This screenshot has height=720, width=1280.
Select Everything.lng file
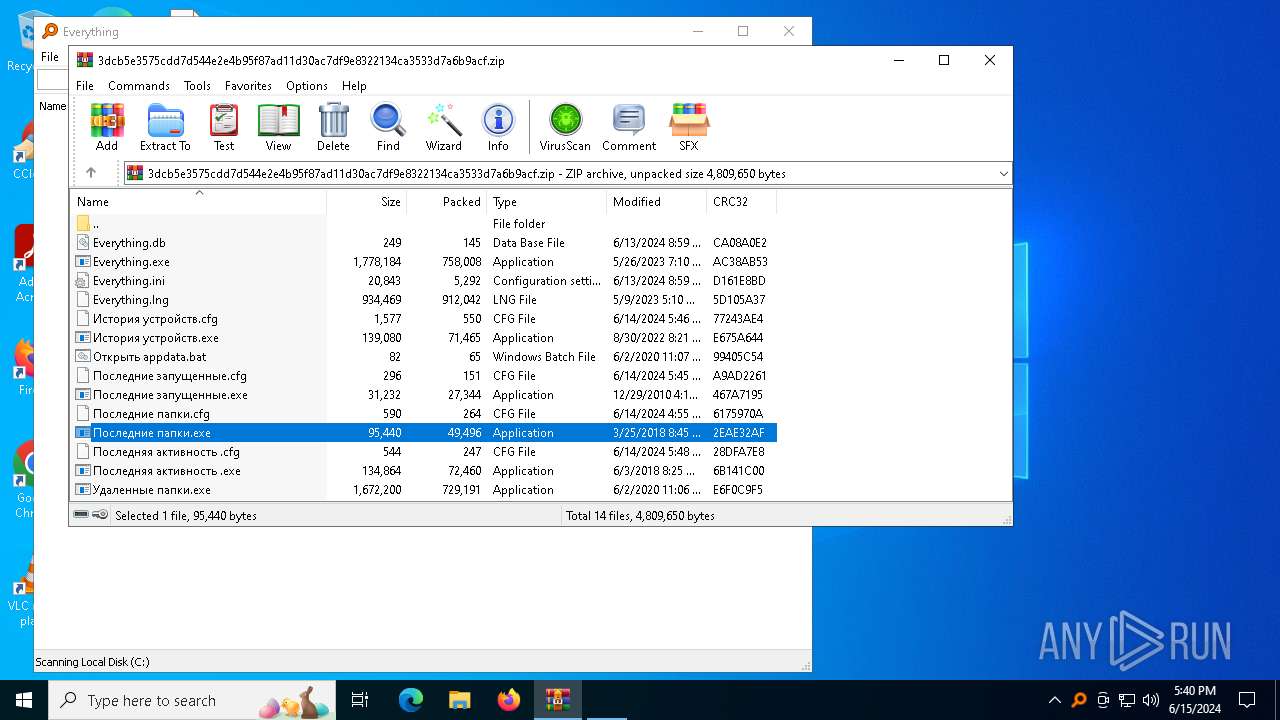pyautogui.click(x=424, y=300)
